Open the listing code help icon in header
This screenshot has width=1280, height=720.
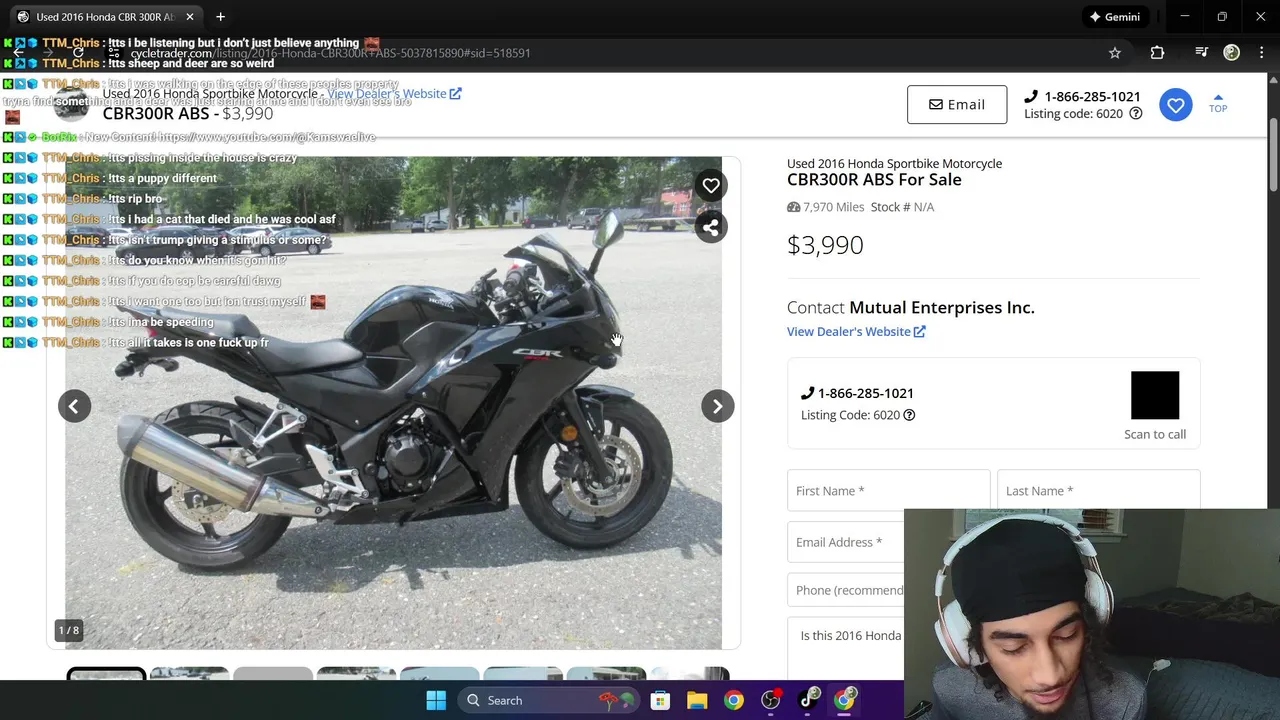pyautogui.click(x=1135, y=114)
